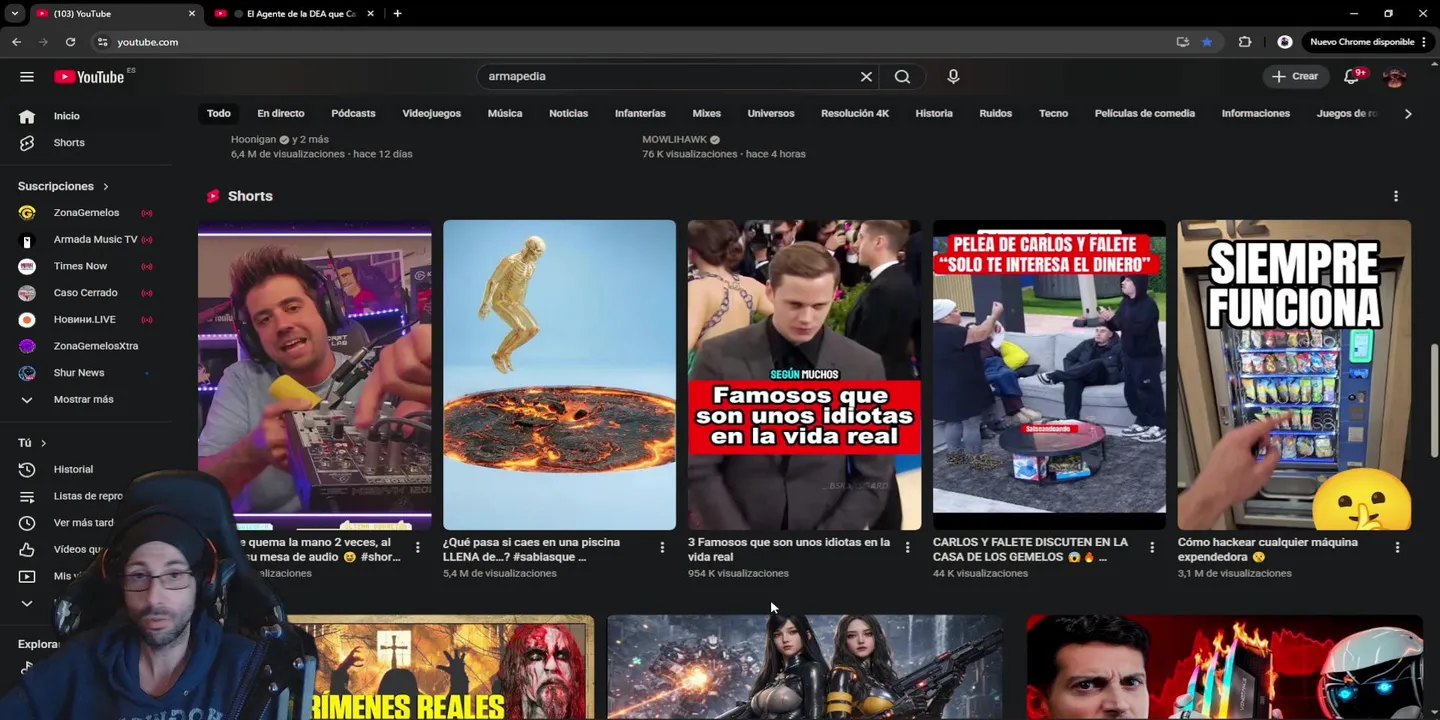Open the Carlos y Falete short thumbnail
The height and width of the screenshot is (720, 1440).
(1049, 375)
